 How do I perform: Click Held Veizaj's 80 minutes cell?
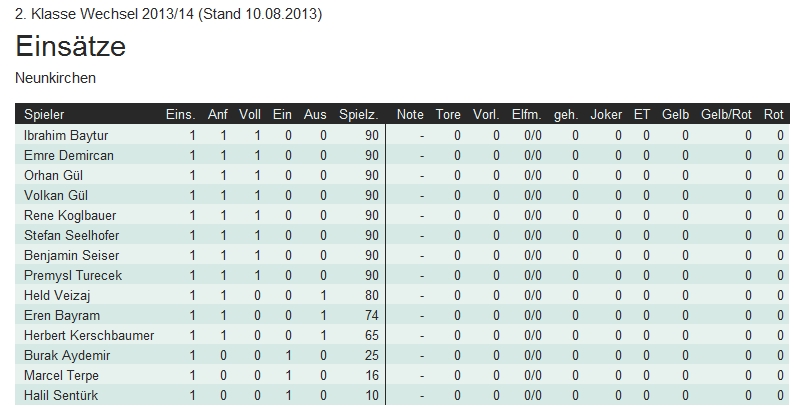click(371, 295)
